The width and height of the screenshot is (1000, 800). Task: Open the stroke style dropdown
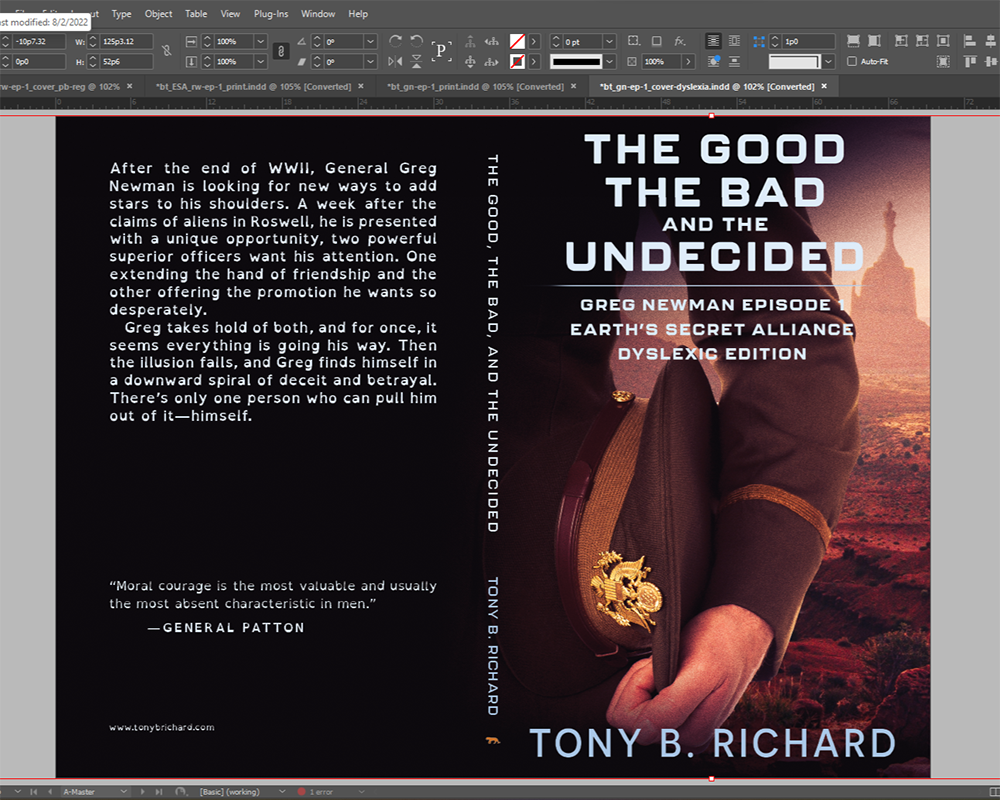click(610, 62)
